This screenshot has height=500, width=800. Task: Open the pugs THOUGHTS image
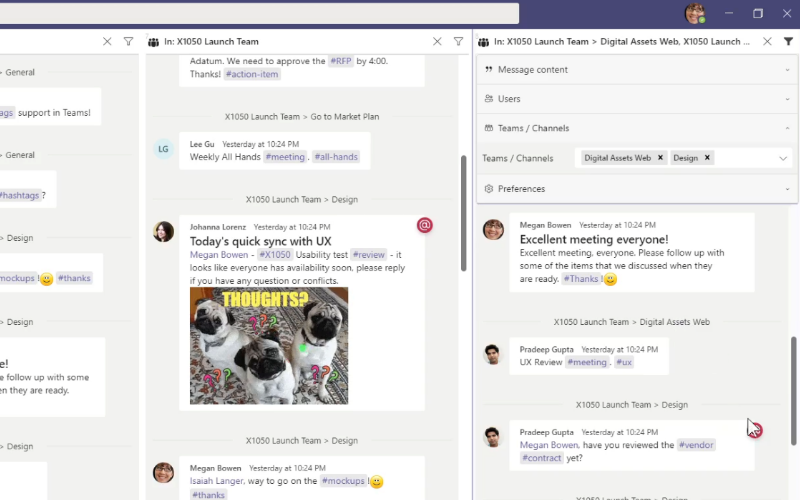269,345
